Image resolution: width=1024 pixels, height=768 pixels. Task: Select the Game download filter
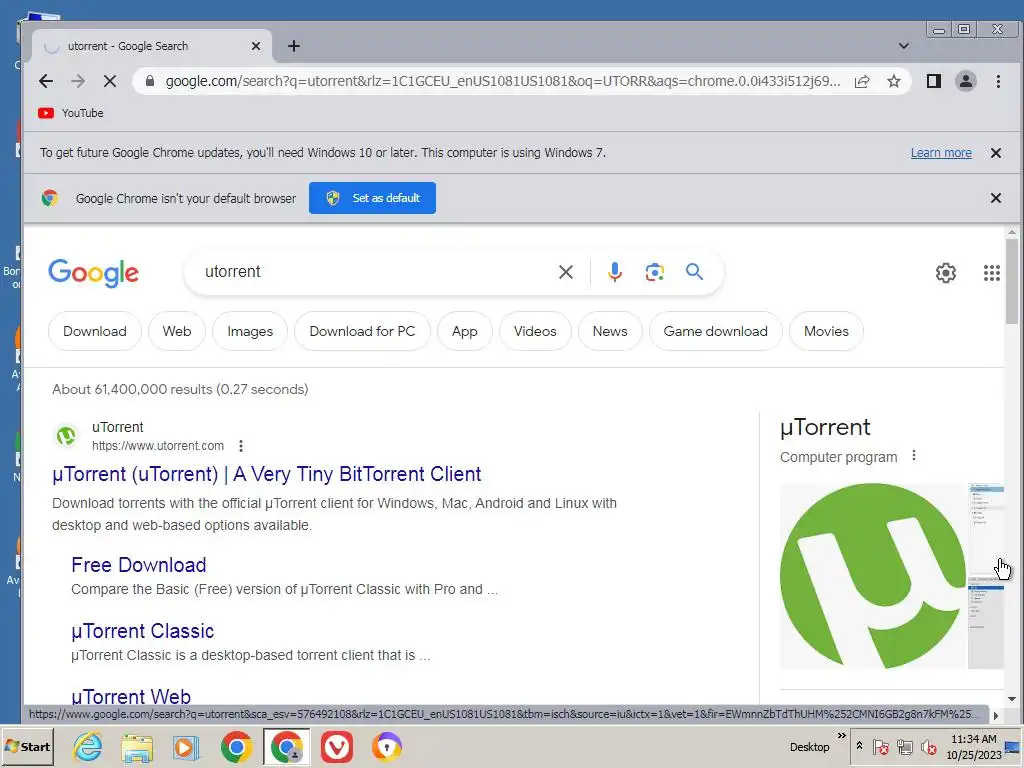[x=716, y=331]
